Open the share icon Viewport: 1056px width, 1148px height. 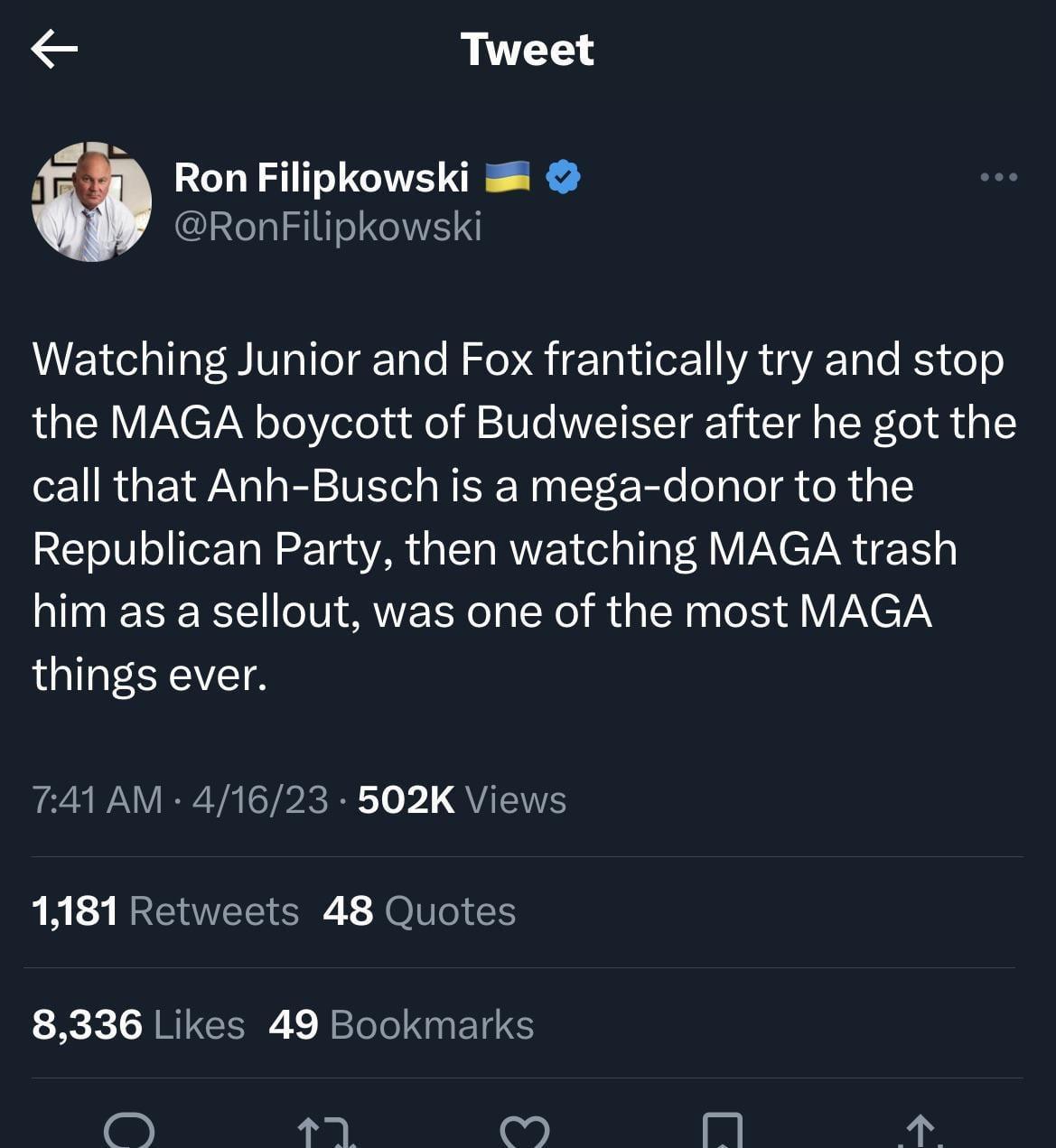(x=921, y=1131)
